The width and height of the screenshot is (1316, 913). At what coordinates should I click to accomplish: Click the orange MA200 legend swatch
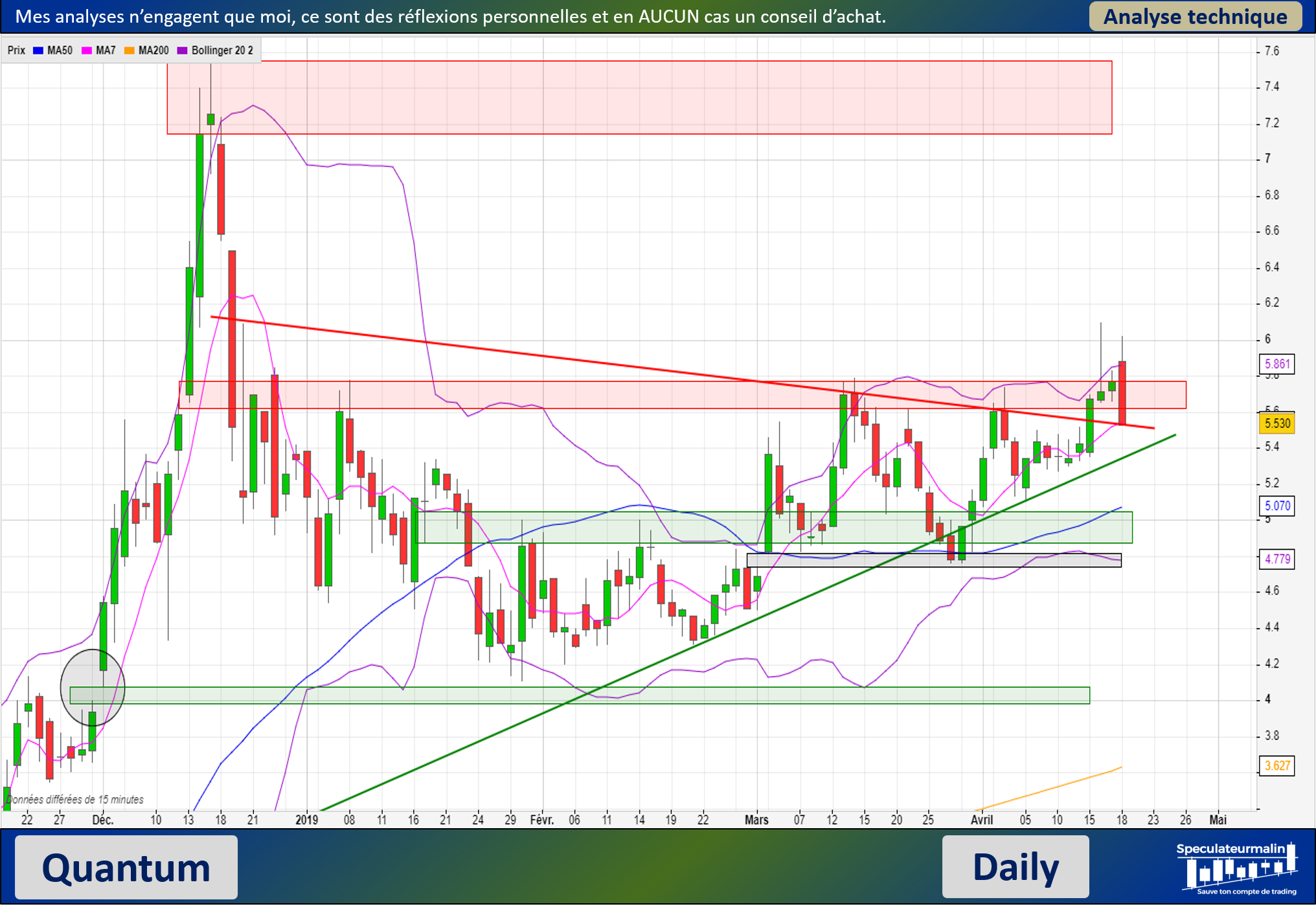point(130,51)
